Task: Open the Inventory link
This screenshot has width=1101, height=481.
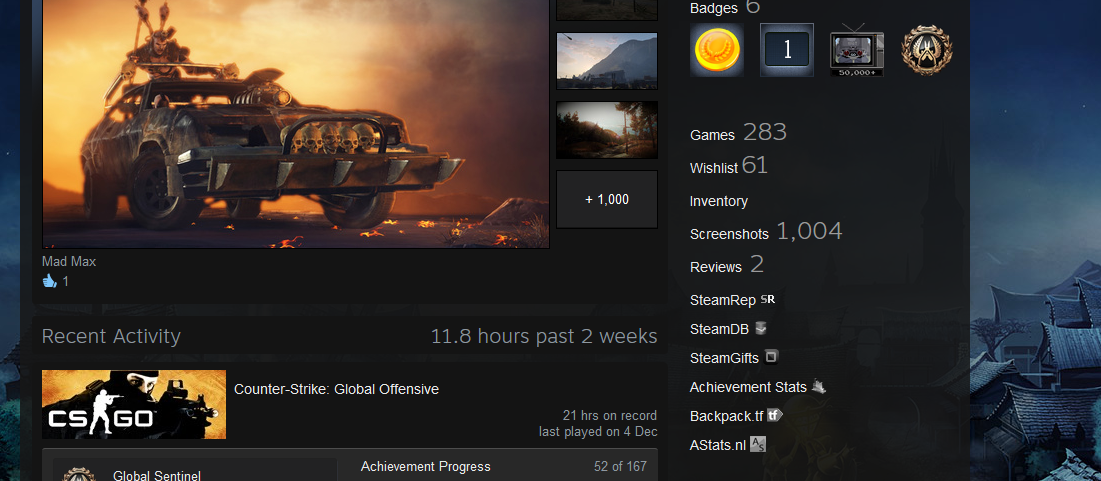Action: (x=718, y=202)
